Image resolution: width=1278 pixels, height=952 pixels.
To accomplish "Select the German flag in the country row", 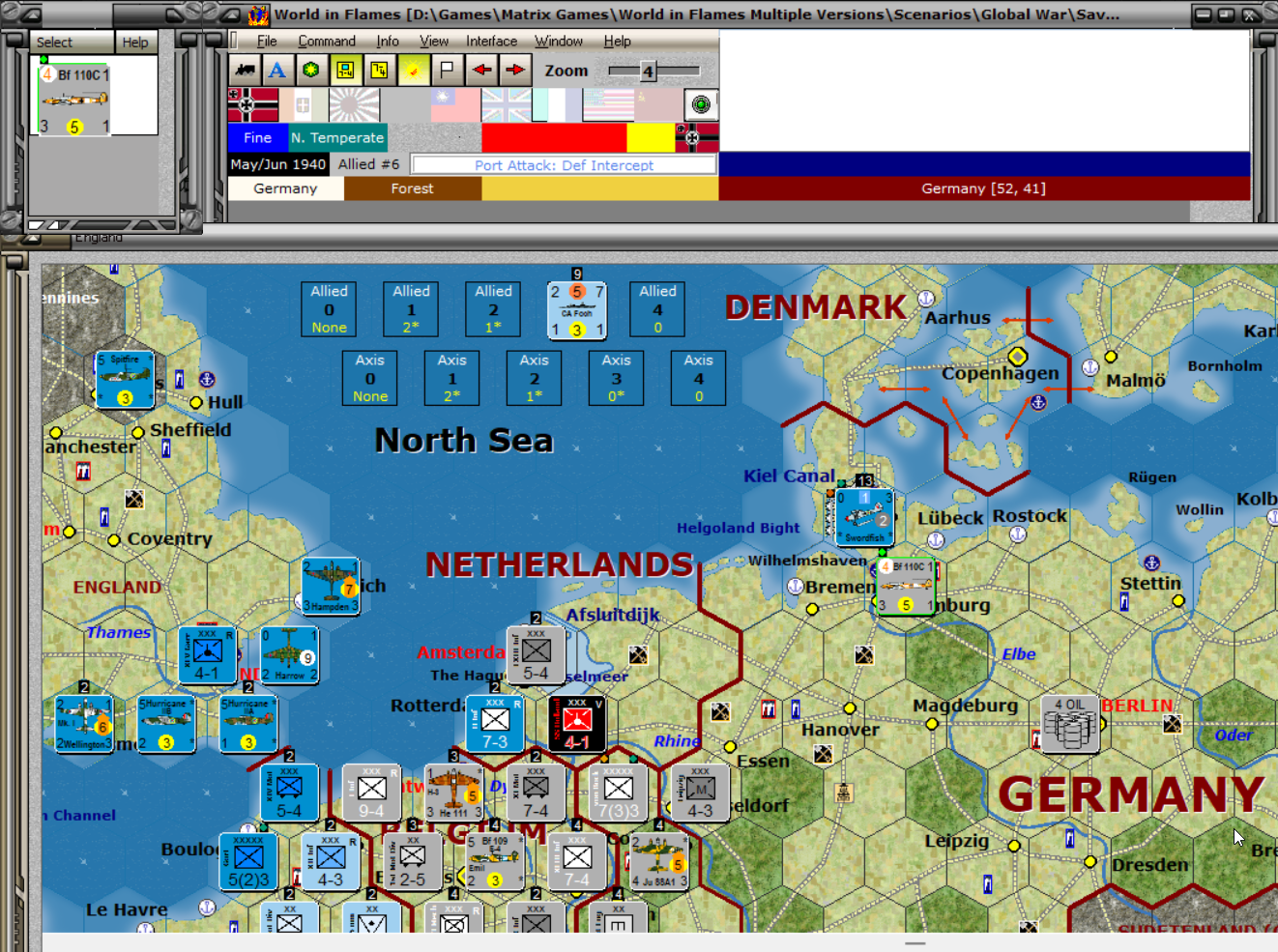I will point(253,104).
